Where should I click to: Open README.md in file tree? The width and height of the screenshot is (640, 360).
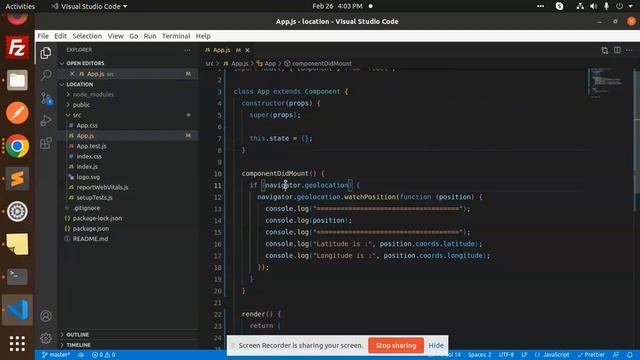90,239
